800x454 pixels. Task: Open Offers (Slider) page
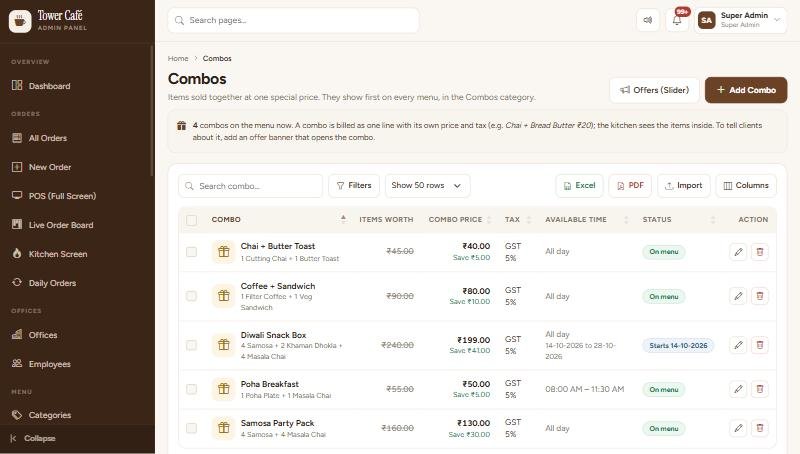[654, 90]
